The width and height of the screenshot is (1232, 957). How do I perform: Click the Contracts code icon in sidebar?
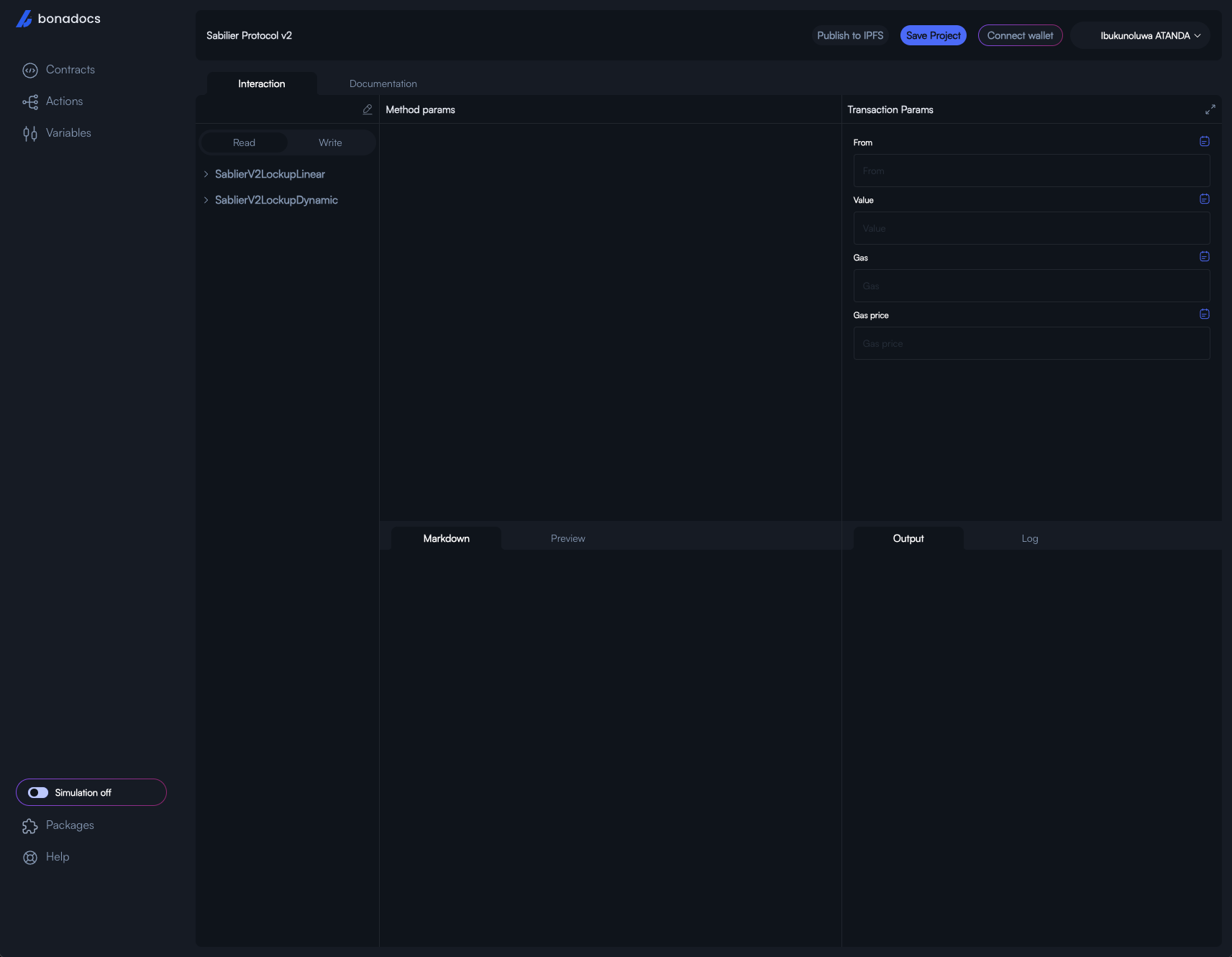[30, 70]
